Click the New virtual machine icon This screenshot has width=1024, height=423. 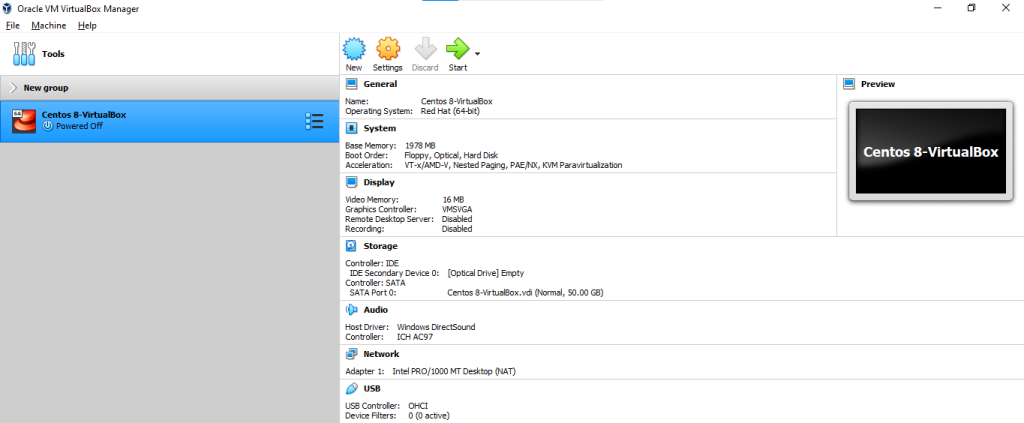click(354, 49)
